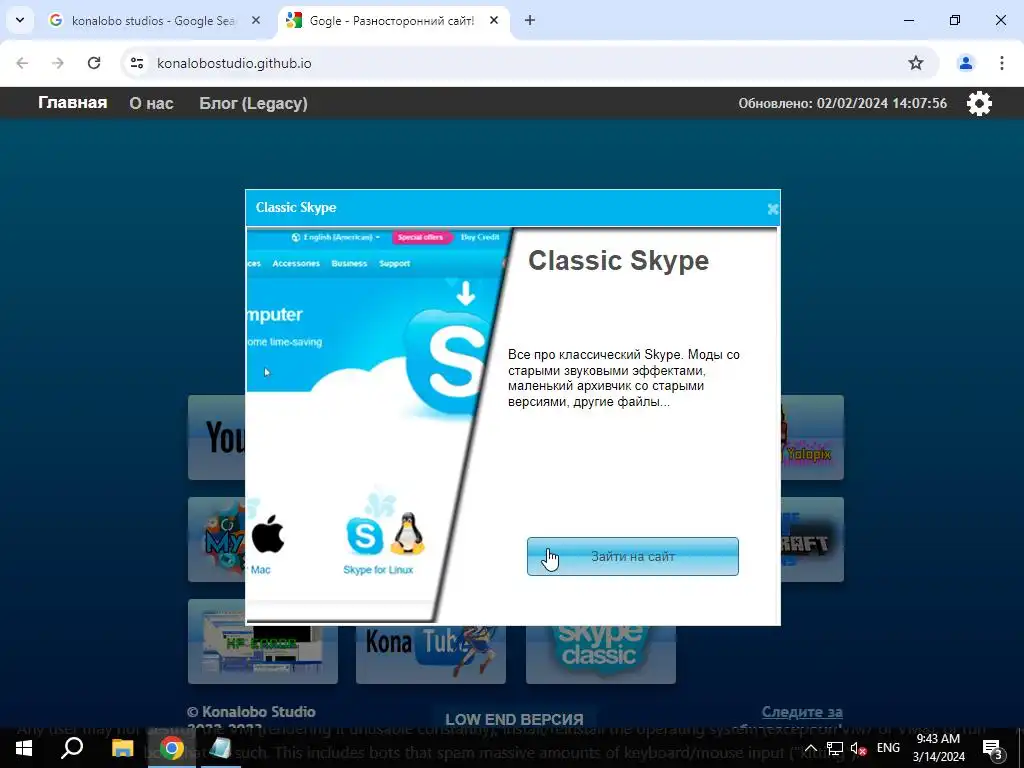The width and height of the screenshot is (1024, 768).
Task: Click the address bar URL konalobostudio.github.io
Action: point(234,63)
